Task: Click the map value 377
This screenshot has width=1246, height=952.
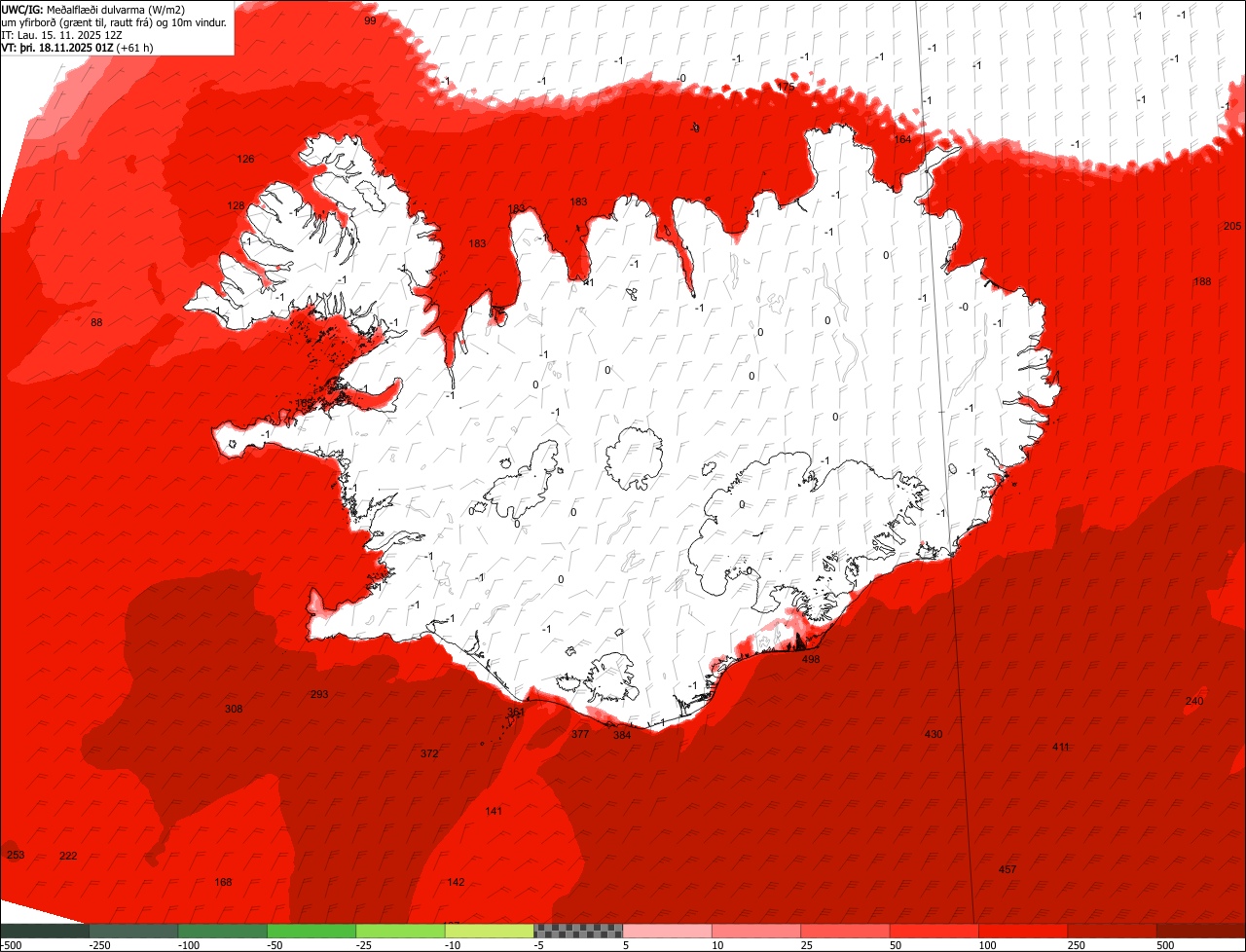Action: click(x=580, y=734)
